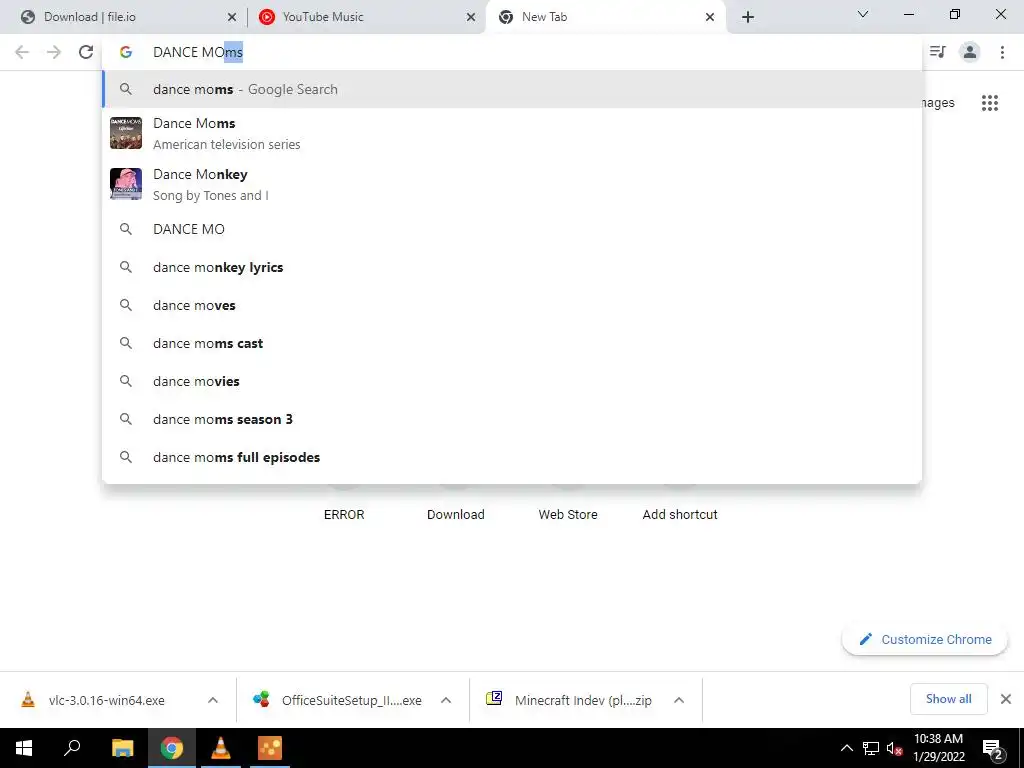Close the New Tab tab

tap(710, 17)
